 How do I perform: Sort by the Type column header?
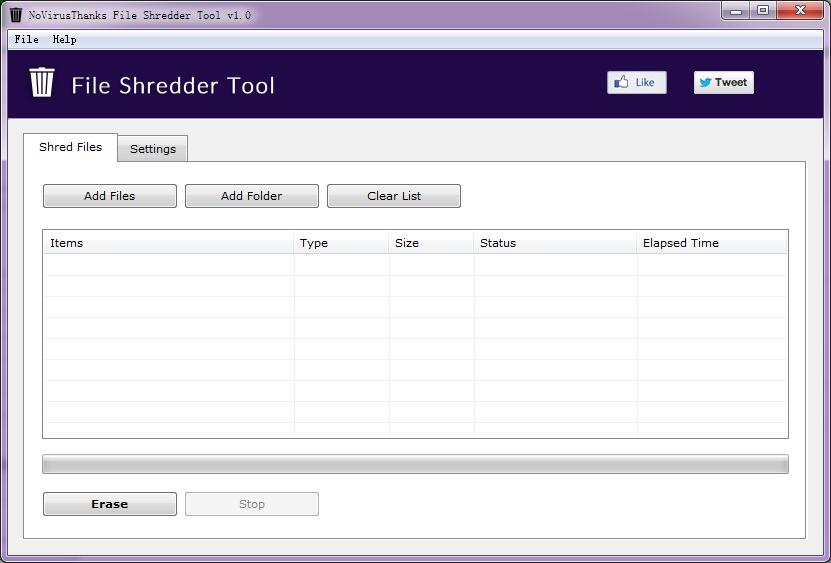point(341,243)
